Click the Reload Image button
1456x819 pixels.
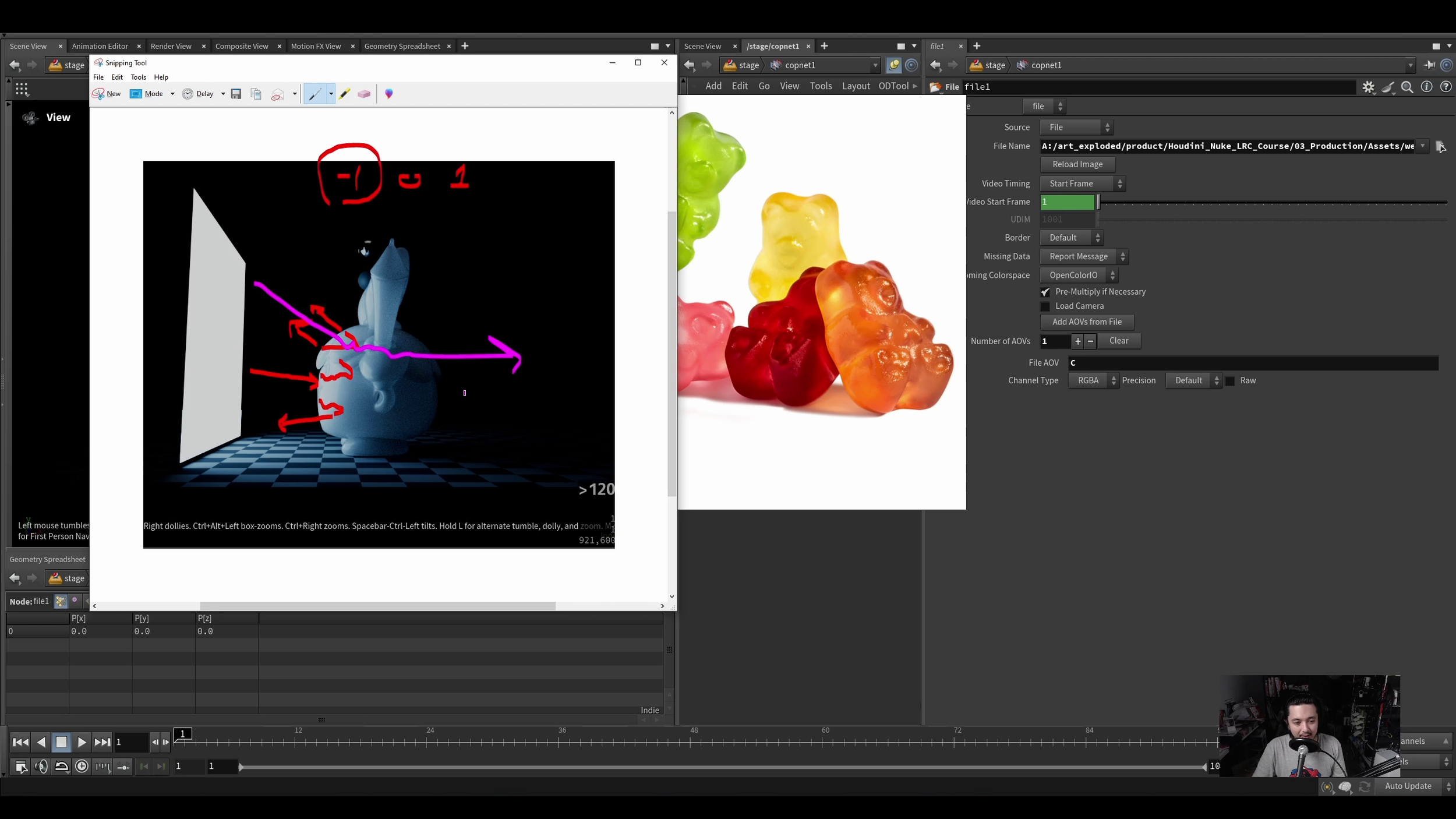click(x=1077, y=164)
